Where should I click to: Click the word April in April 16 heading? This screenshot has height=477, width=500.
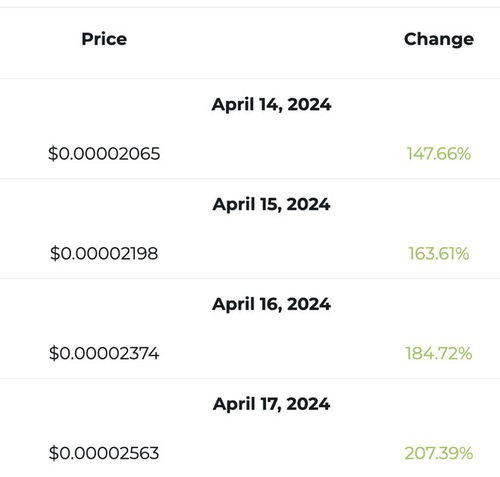click(233, 305)
